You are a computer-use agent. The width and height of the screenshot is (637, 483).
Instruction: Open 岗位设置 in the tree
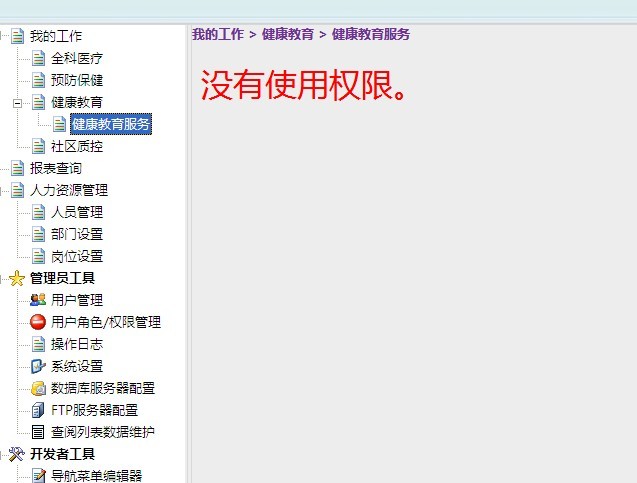click(77, 256)
